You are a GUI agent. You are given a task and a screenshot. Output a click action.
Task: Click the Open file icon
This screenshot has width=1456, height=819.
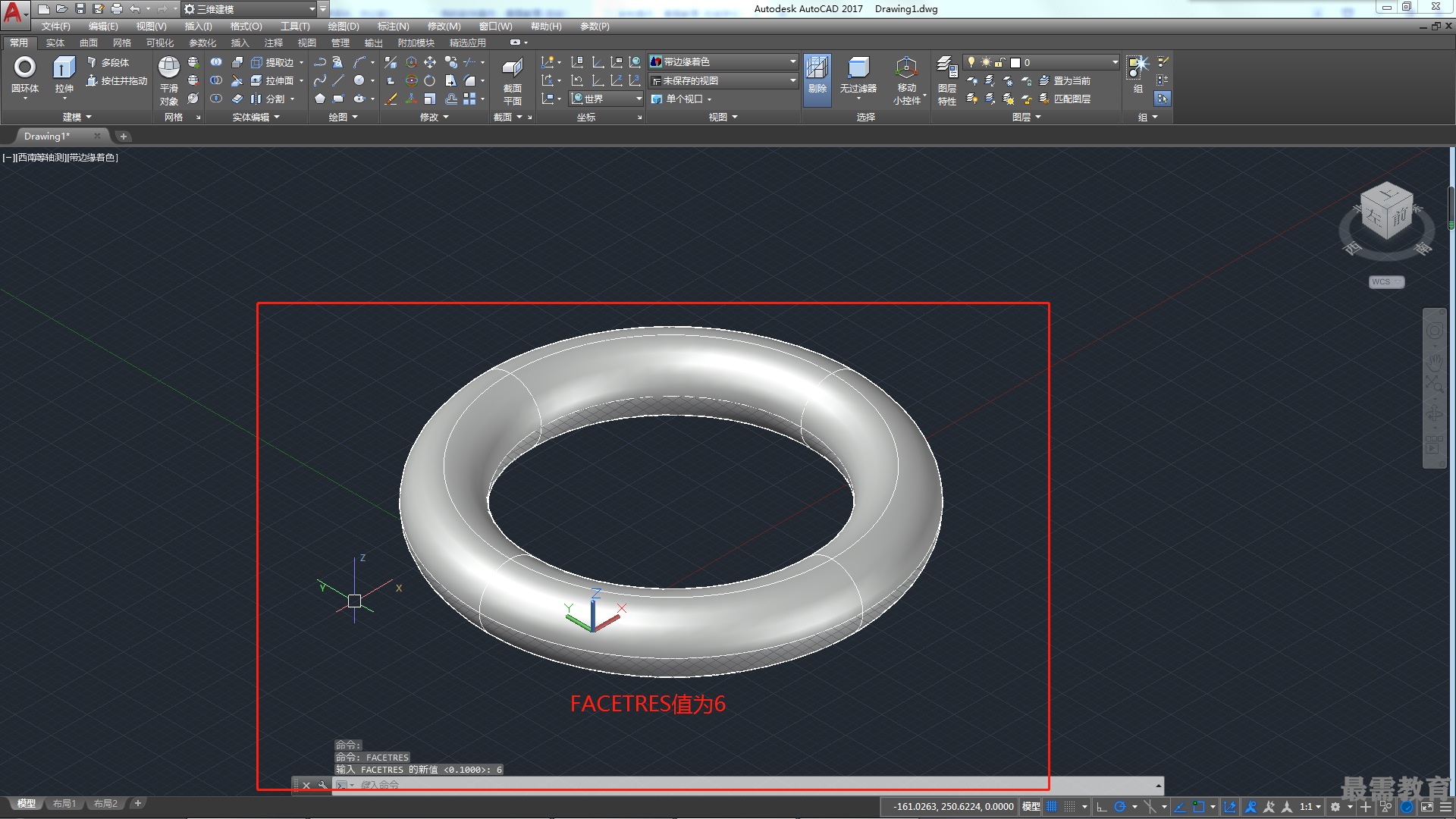62,9
